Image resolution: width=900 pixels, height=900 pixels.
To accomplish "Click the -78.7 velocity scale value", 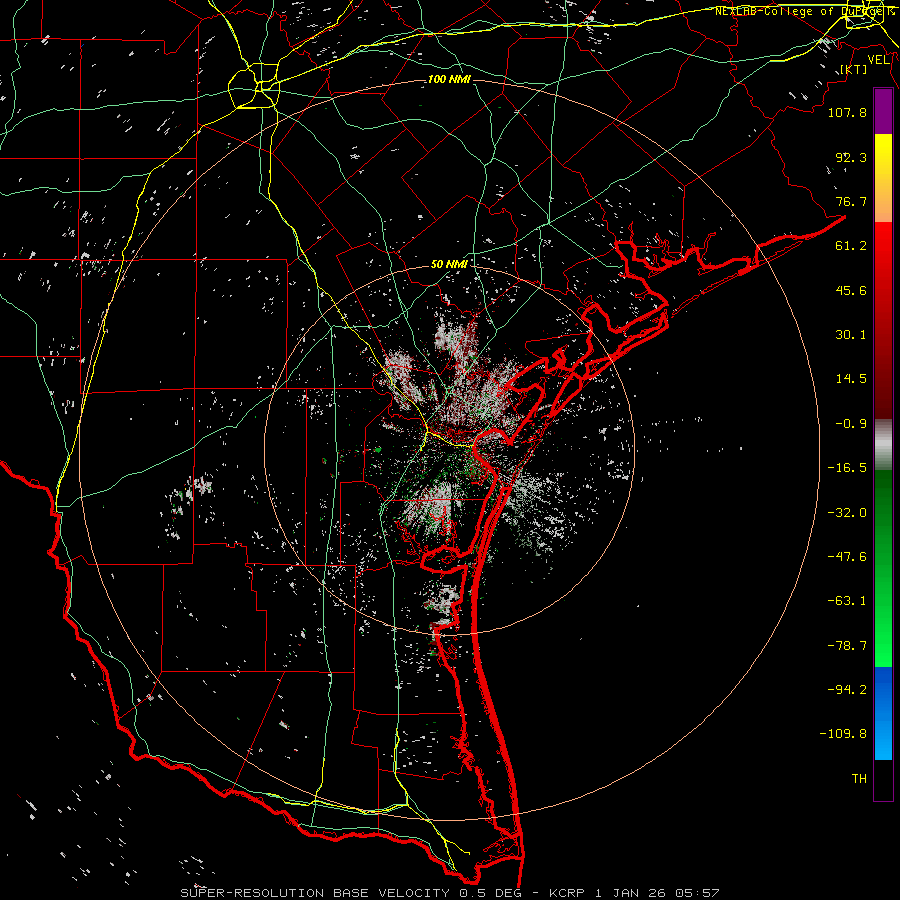I will (847, 646).
